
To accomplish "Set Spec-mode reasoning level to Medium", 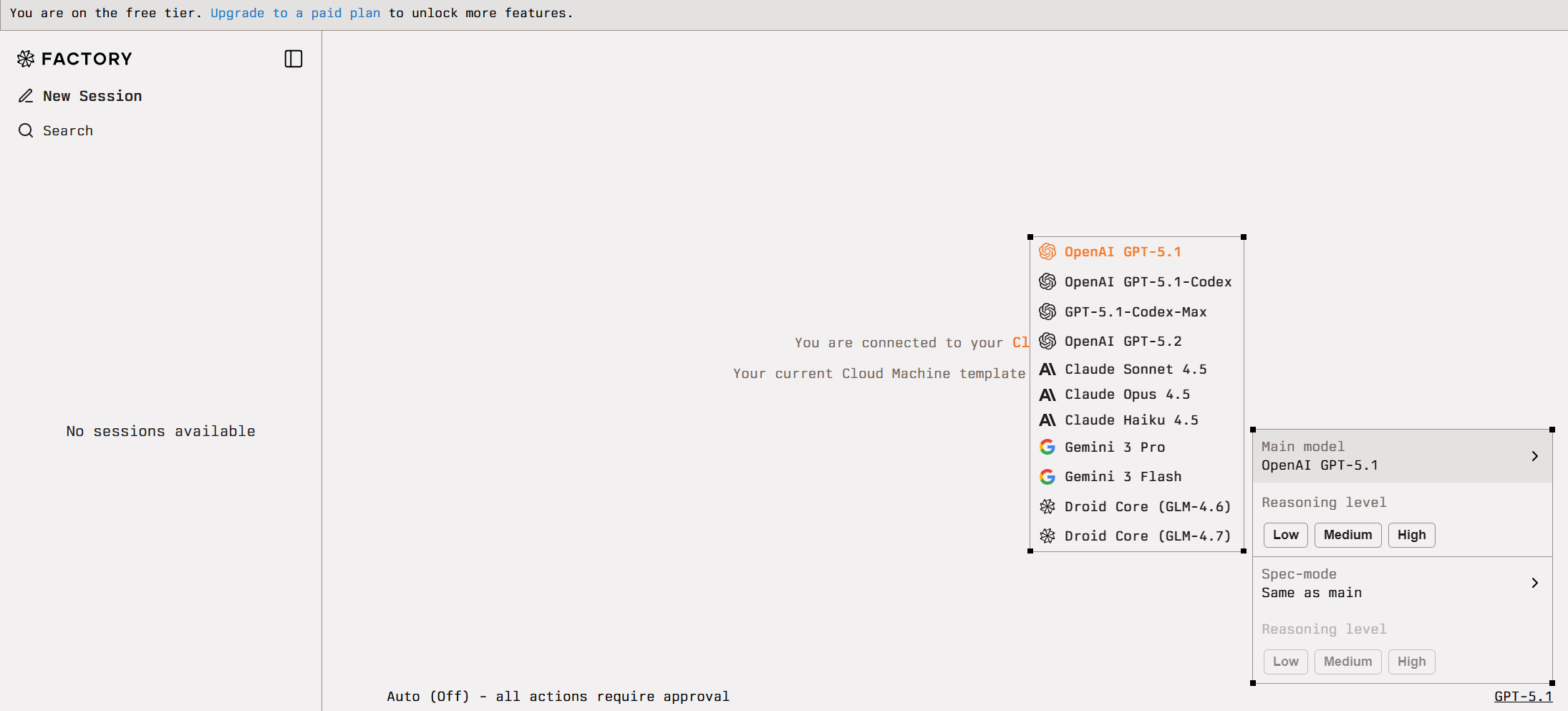I will (1347, 662).
